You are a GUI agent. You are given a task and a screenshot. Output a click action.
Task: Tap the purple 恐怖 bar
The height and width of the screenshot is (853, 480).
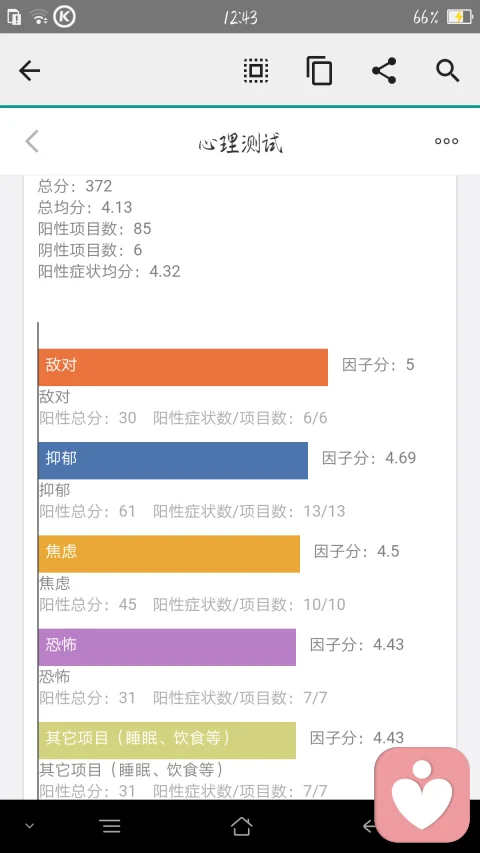[167, 647]
